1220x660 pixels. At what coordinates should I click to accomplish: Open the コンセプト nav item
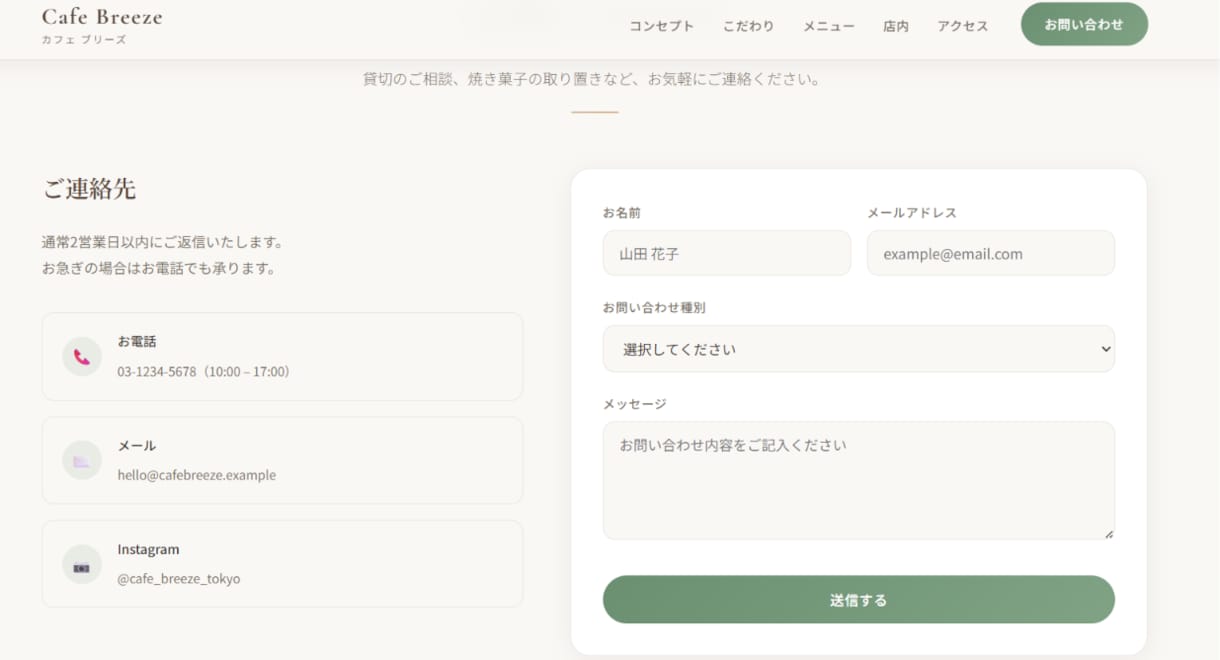point(661,26)
